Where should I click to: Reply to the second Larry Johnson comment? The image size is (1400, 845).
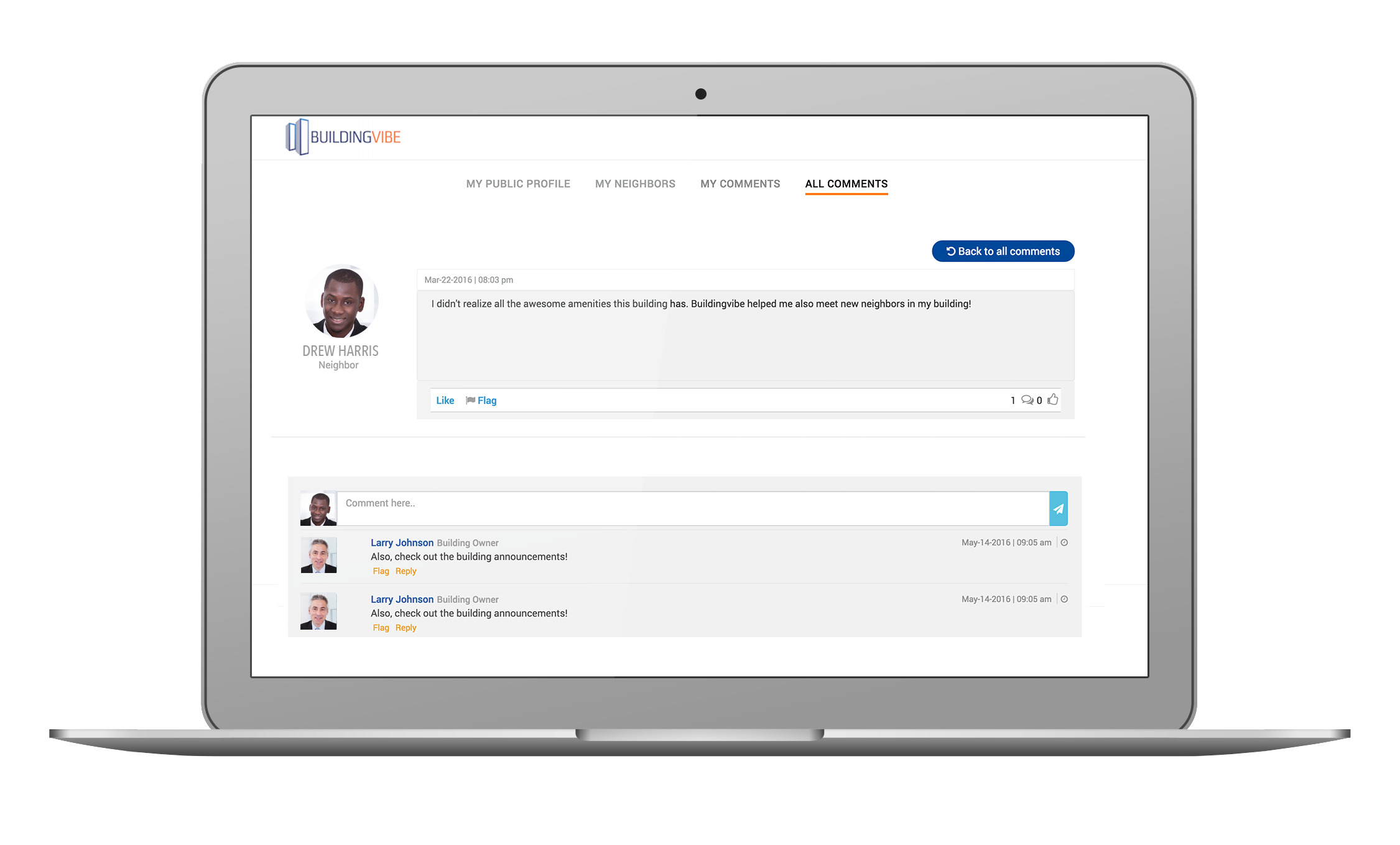coord(406,628)
